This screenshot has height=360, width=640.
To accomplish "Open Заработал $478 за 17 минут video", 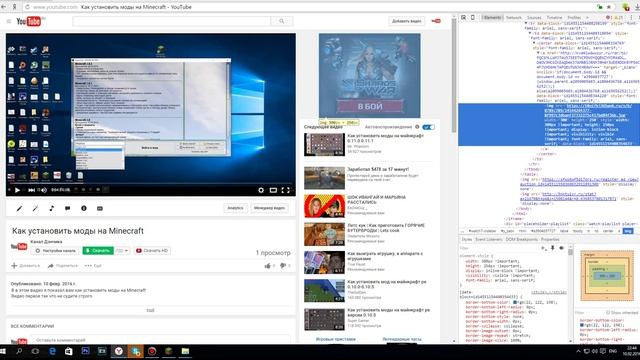I will point(378,169).
